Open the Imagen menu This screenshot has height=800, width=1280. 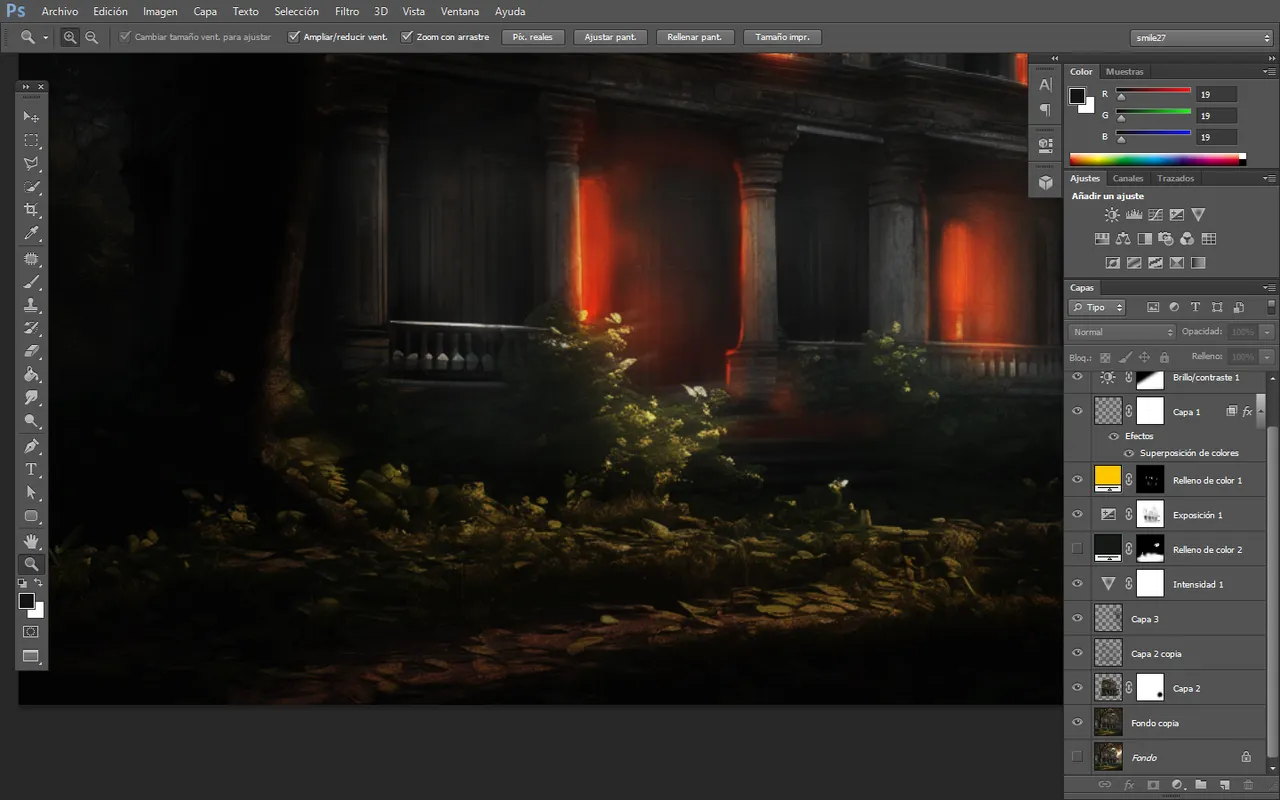pos(160,12)
